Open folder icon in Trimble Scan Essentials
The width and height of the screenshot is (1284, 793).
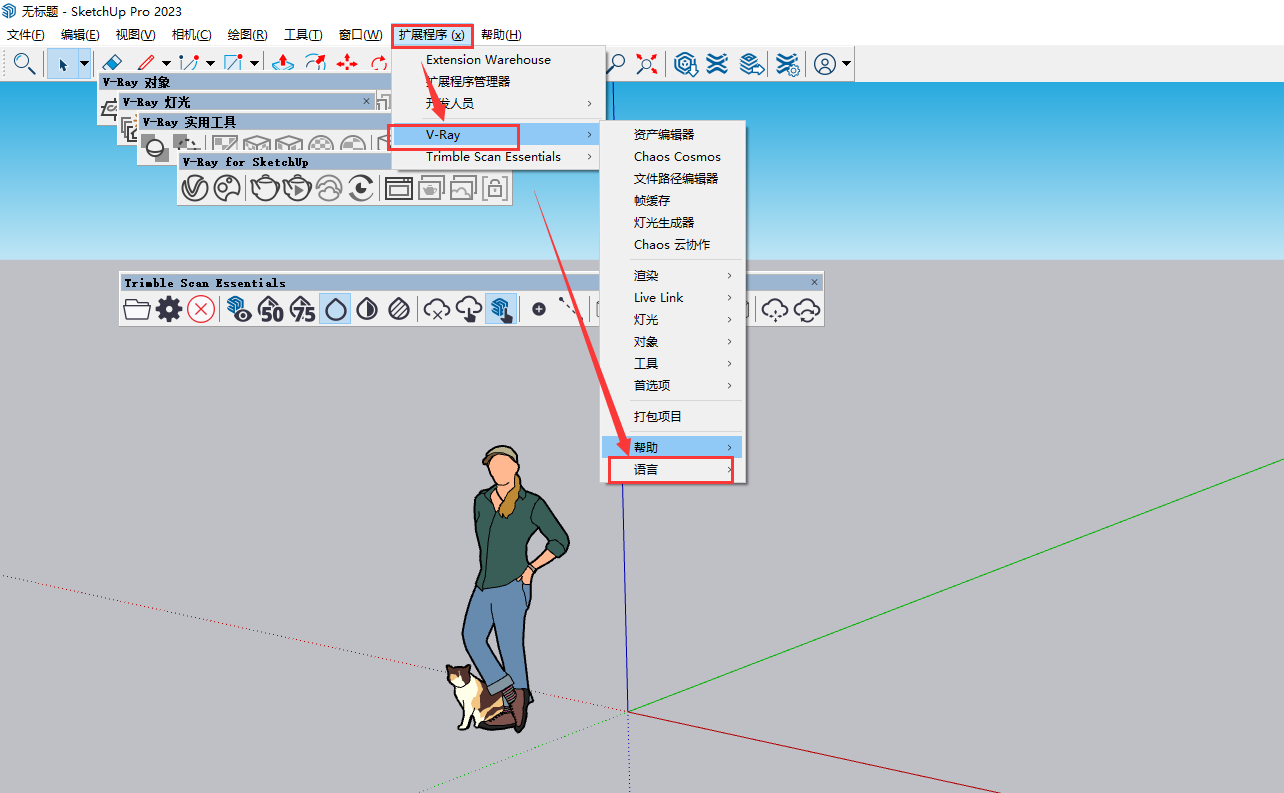tap(137, 309)
